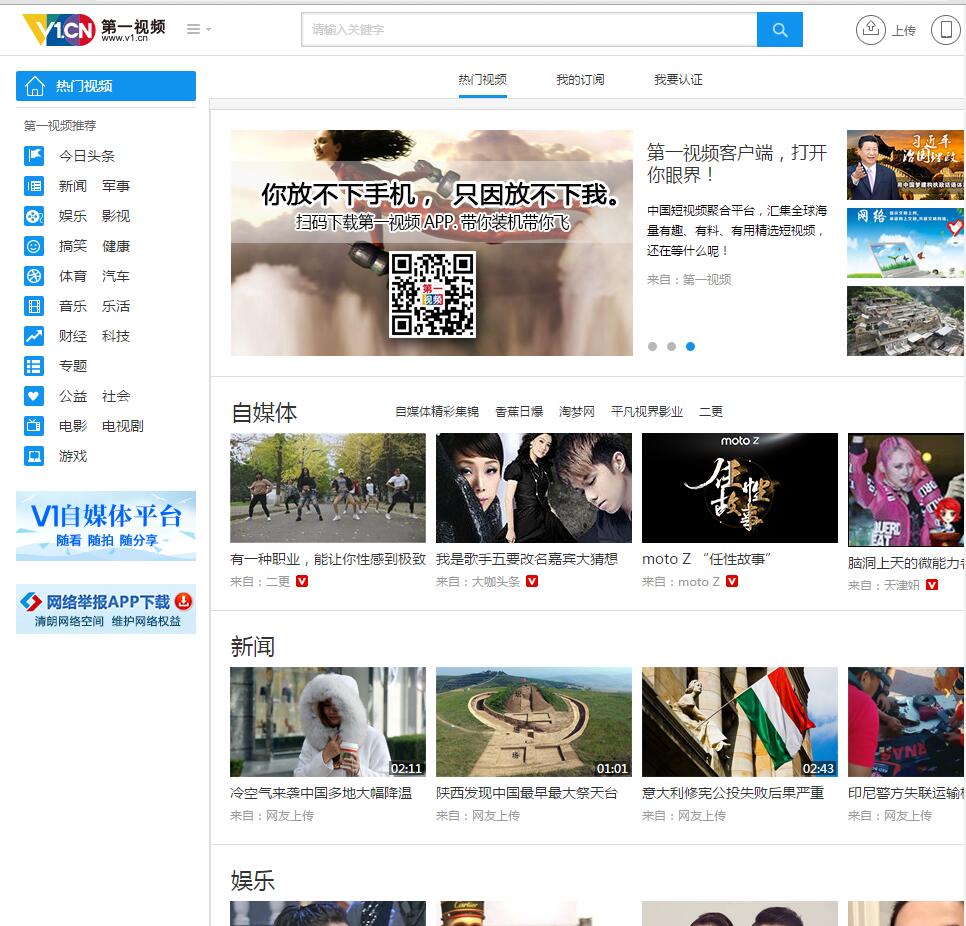Open the 科技 category link

(x=116, y=336)
